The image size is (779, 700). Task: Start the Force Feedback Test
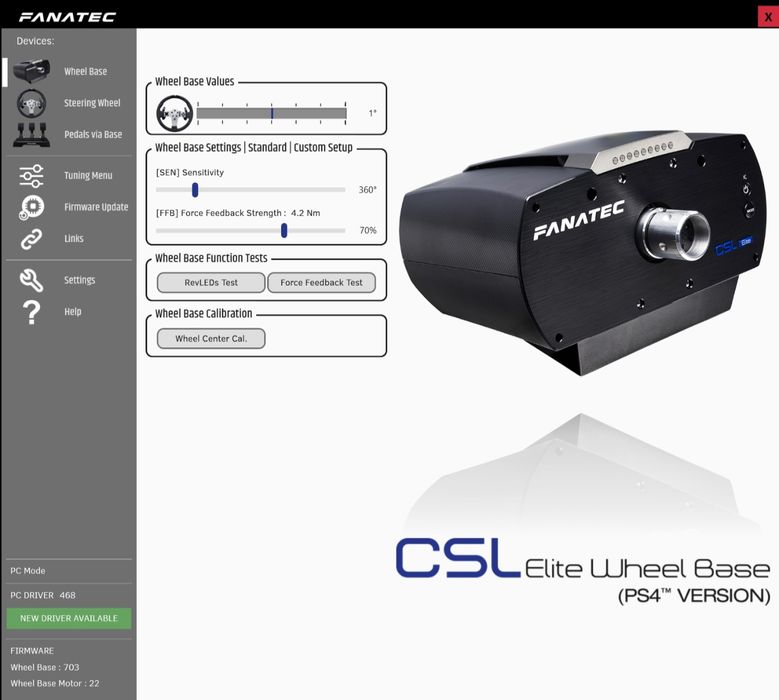[321, 283]
